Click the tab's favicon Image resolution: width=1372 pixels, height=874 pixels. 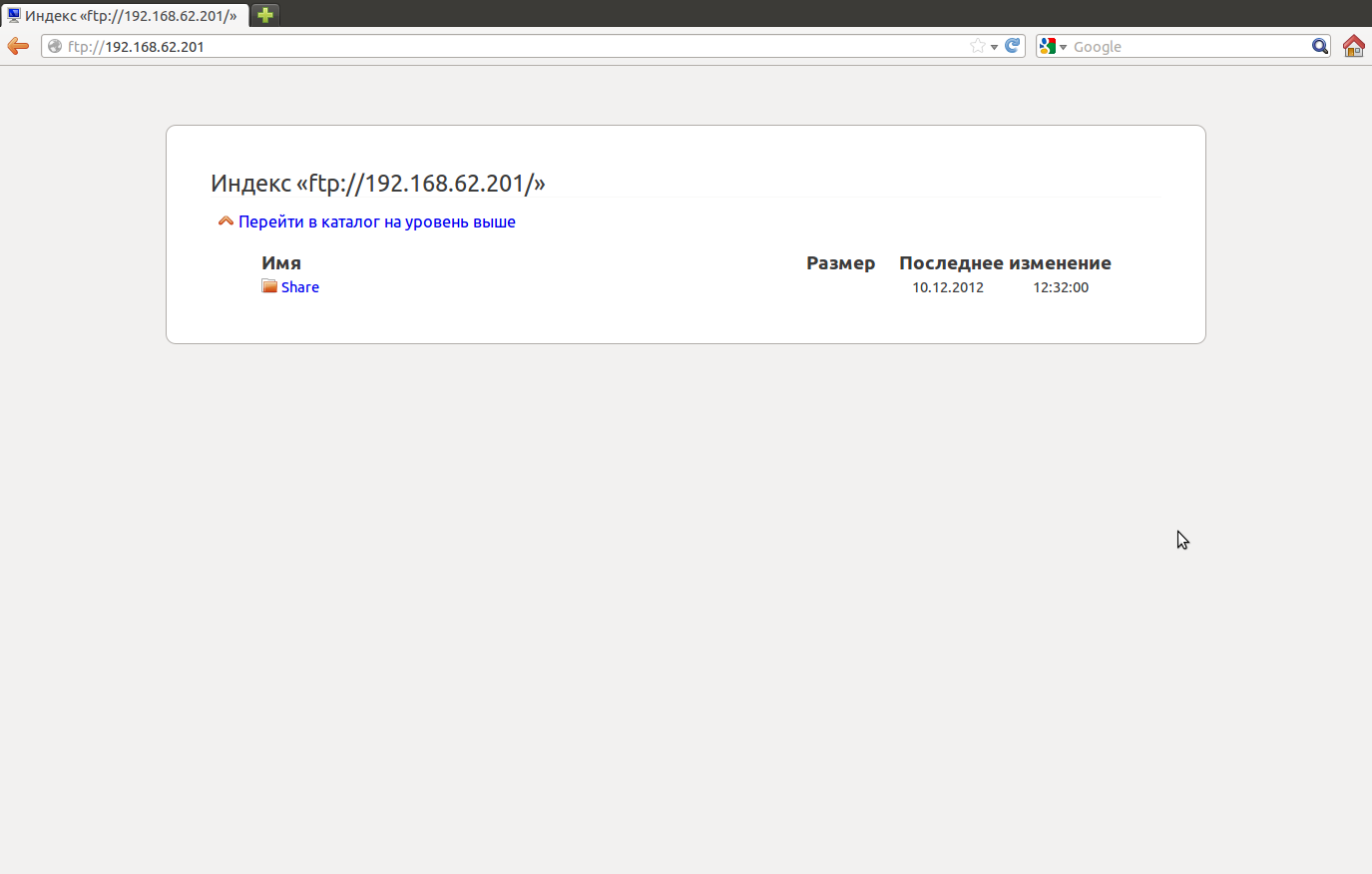pyautogui.click(x=14, y=15)
